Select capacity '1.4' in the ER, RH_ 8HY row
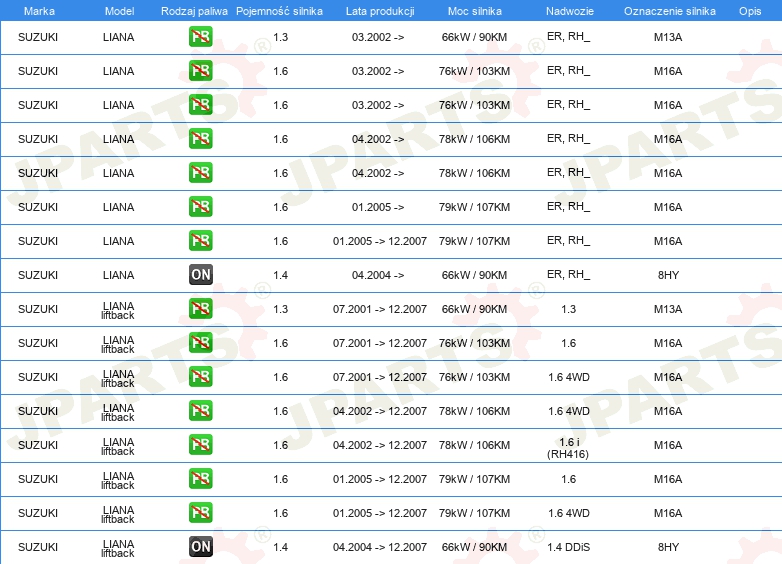The width and height of the screenshot is (782, 564). pos(281,275)
